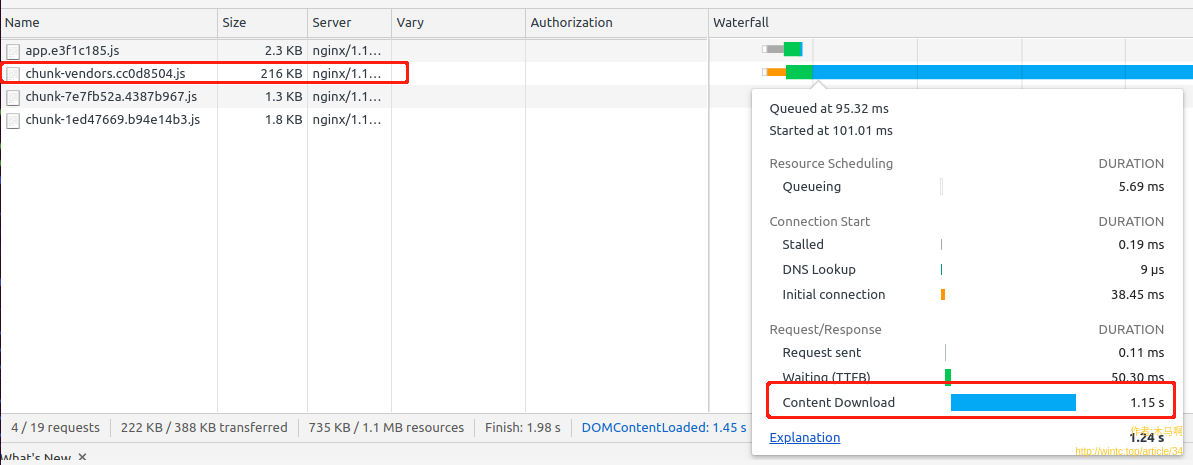Close the What's New drawer tab
The image size is (1193, 465).
click(x=82, y=458)
